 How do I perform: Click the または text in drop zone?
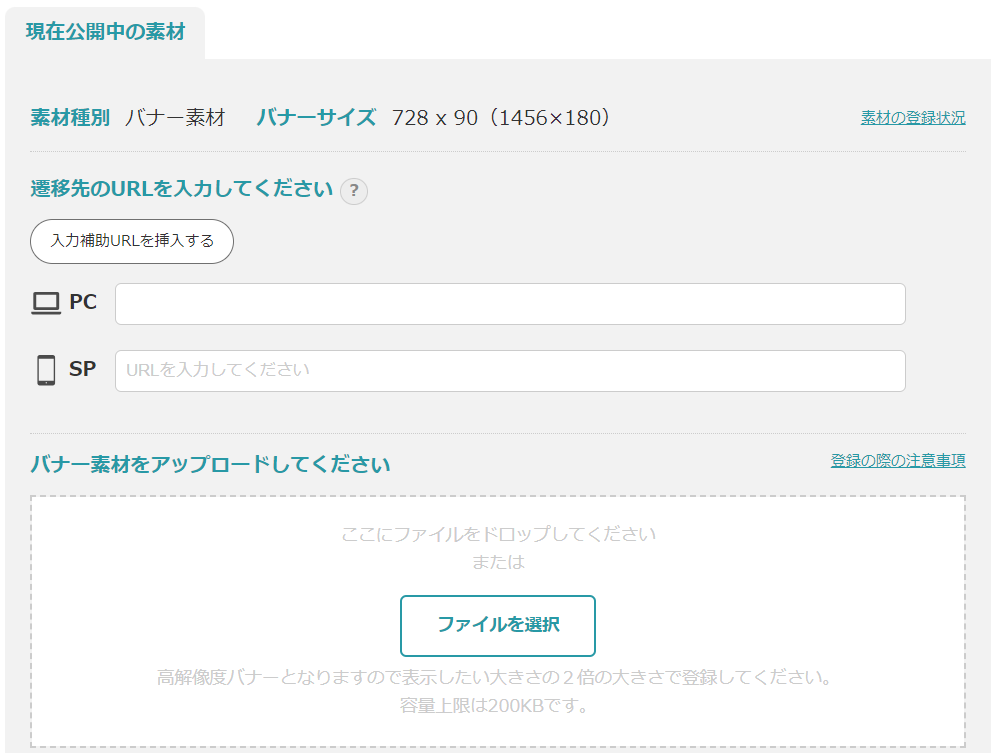[498, 562]
